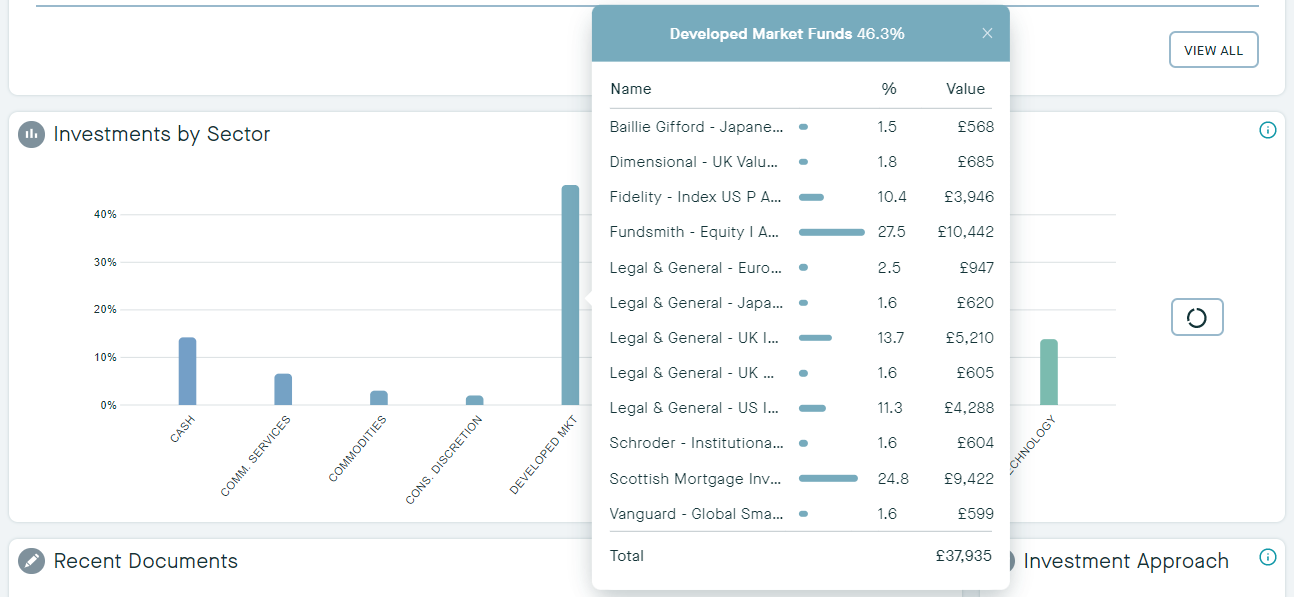Click the info icon next to Investment Approach
The height and width of the screenshot is (597, 1294).
pyautogui.click(x=1268, y=558)
